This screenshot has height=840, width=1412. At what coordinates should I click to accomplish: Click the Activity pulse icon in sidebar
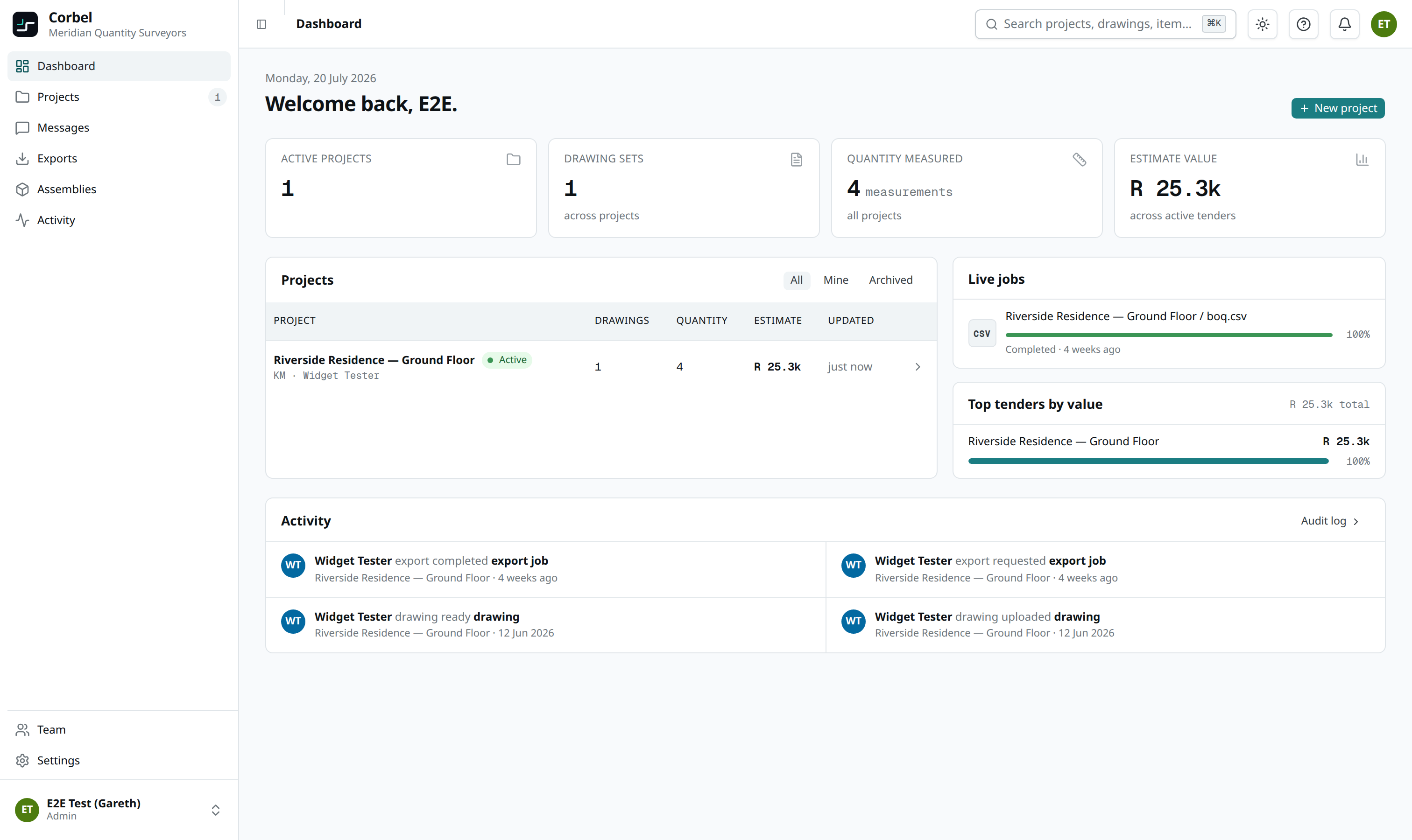22,220
